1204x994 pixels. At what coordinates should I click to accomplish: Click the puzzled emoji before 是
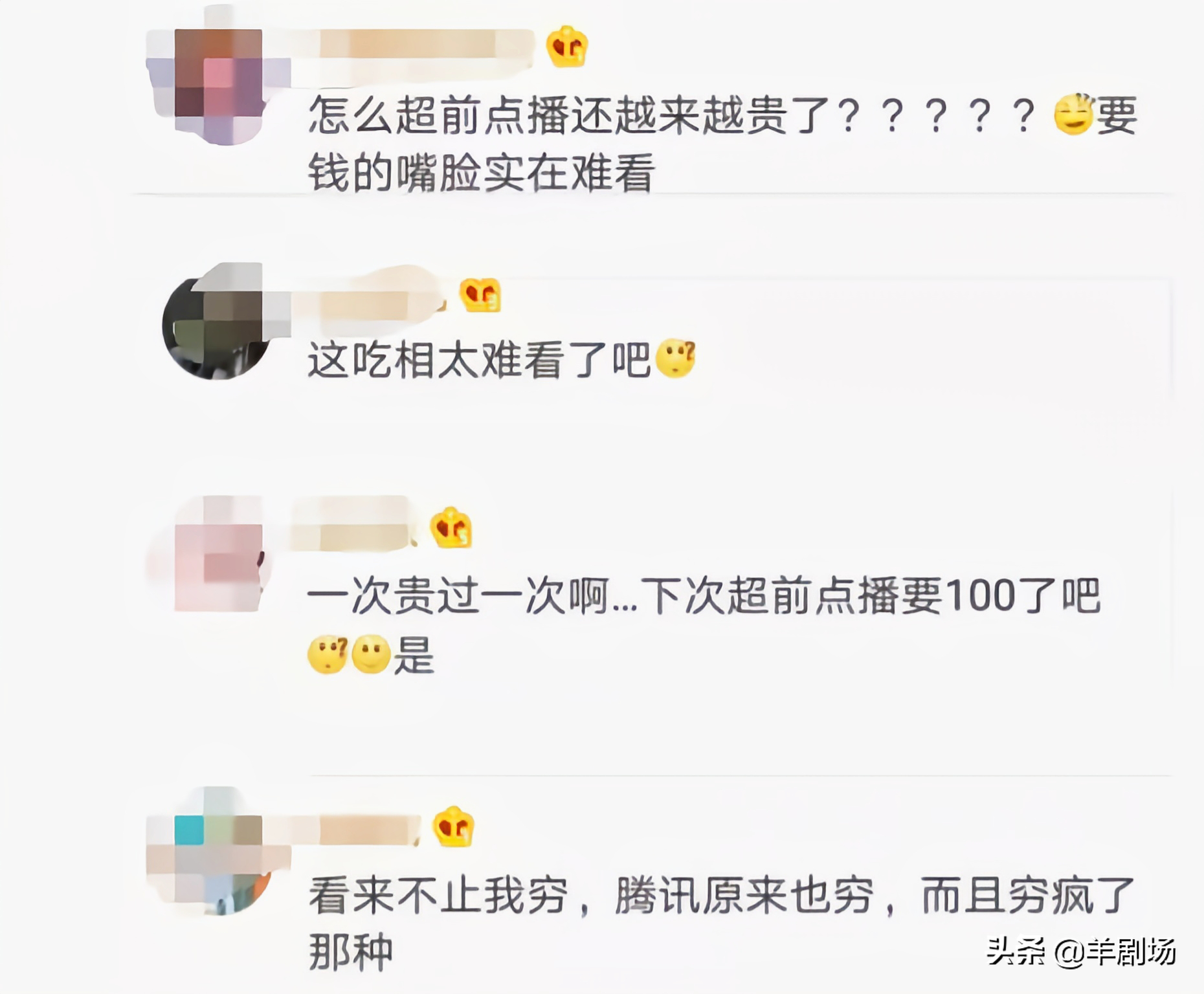coord(328,654)
